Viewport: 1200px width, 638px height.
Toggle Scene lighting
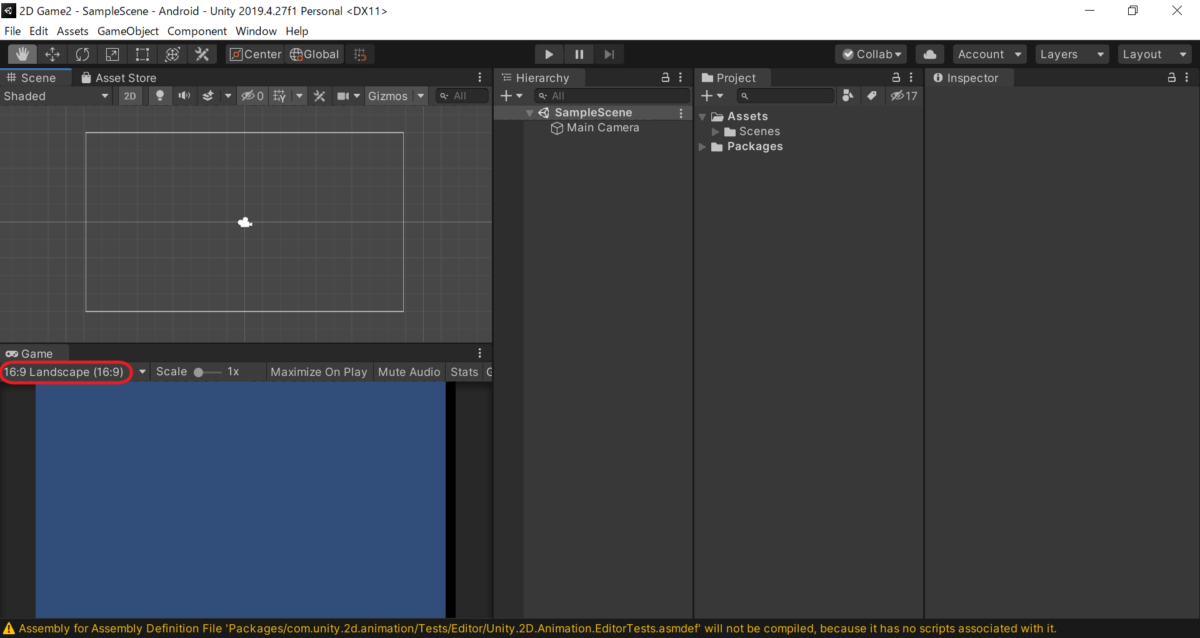[x=159, y=96]
